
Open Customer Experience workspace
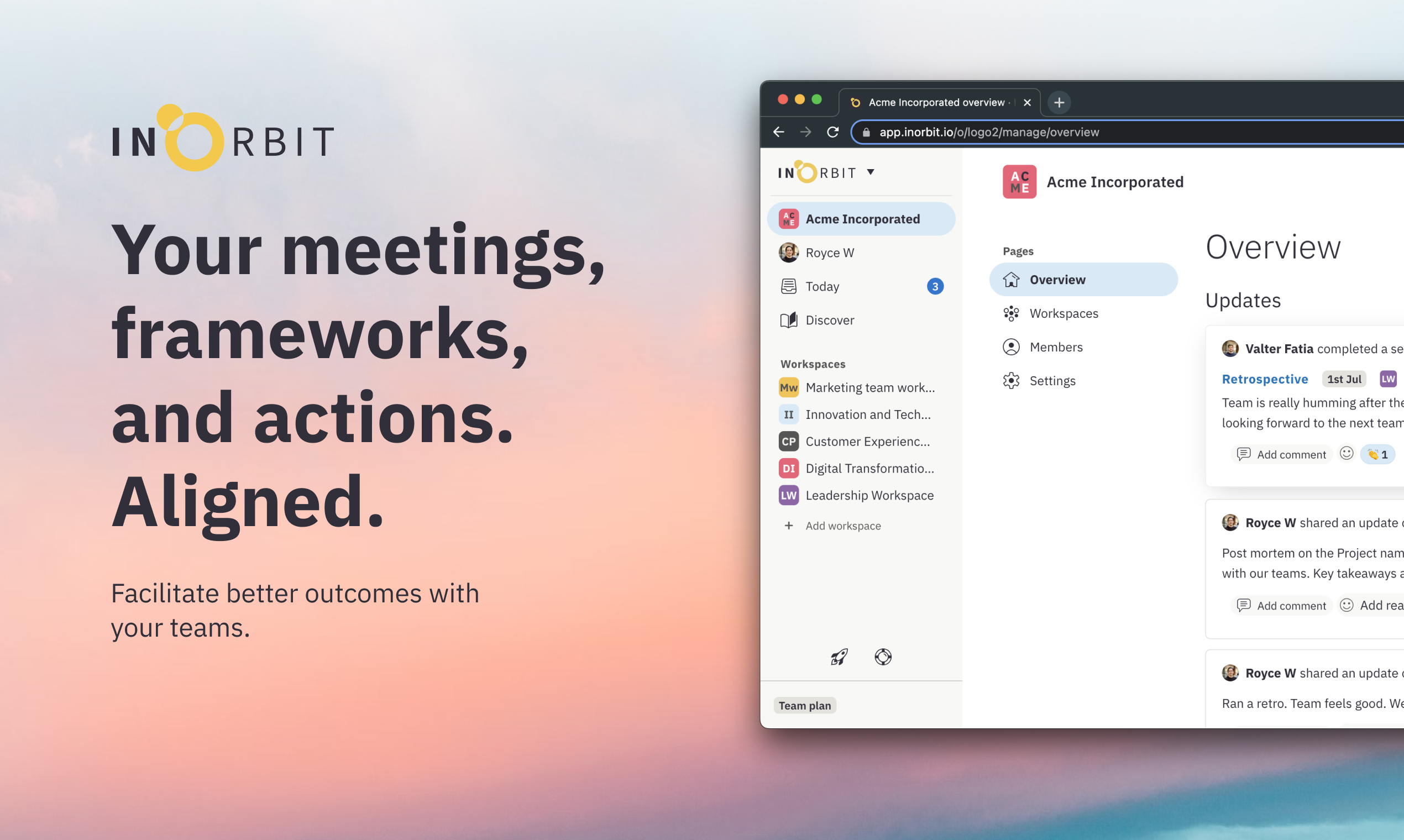click(861, 442)
